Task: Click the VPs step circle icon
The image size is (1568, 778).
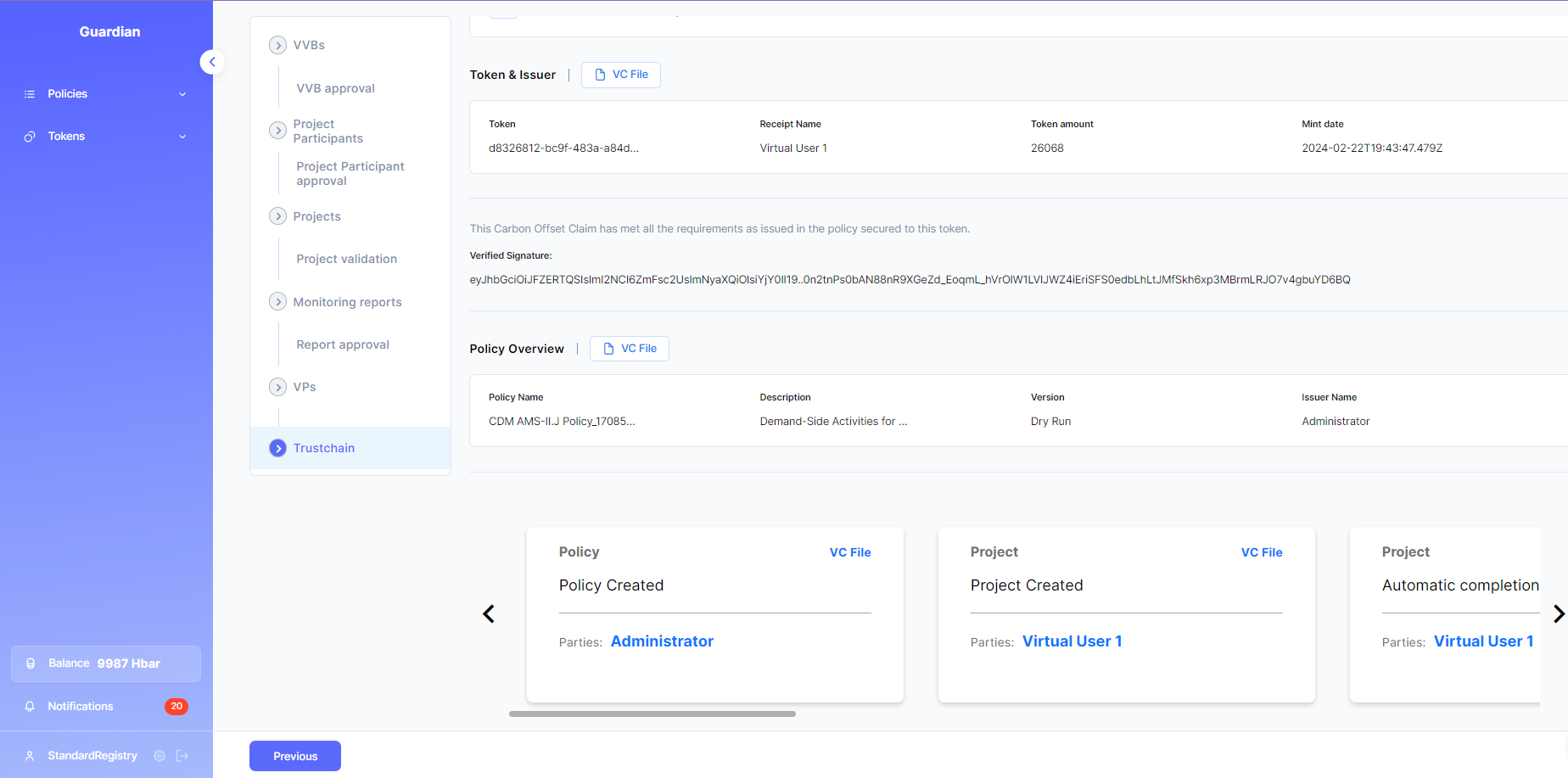Action: (x=277, y=387)
